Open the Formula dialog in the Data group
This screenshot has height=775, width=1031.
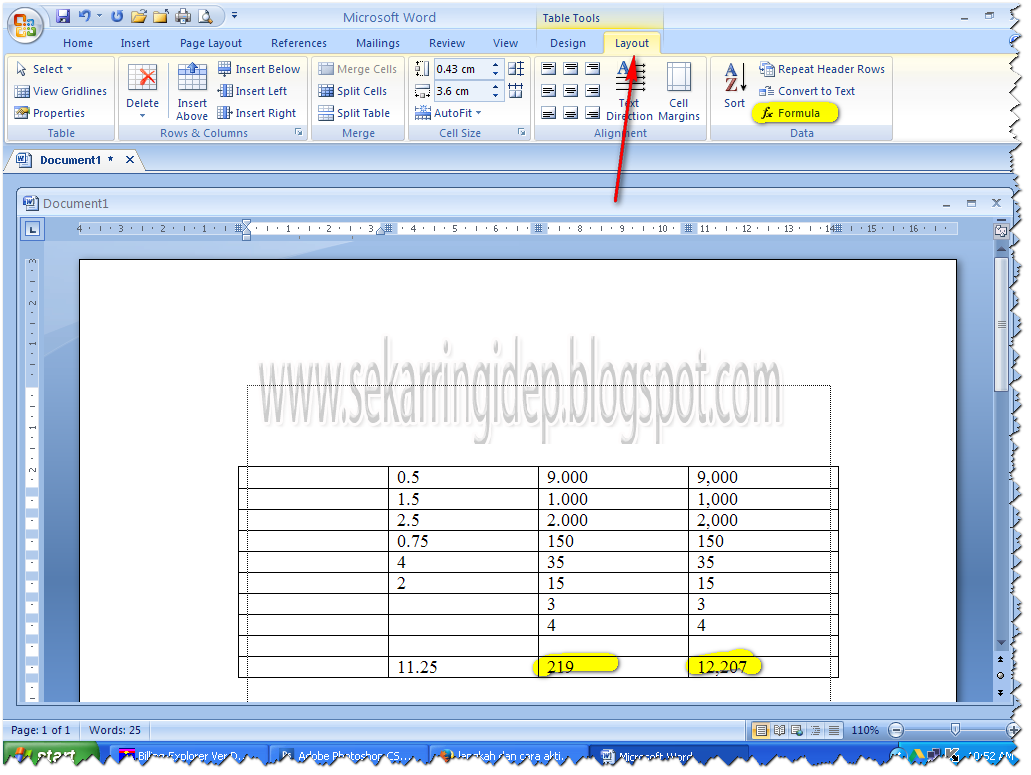[x=795, y=113]
